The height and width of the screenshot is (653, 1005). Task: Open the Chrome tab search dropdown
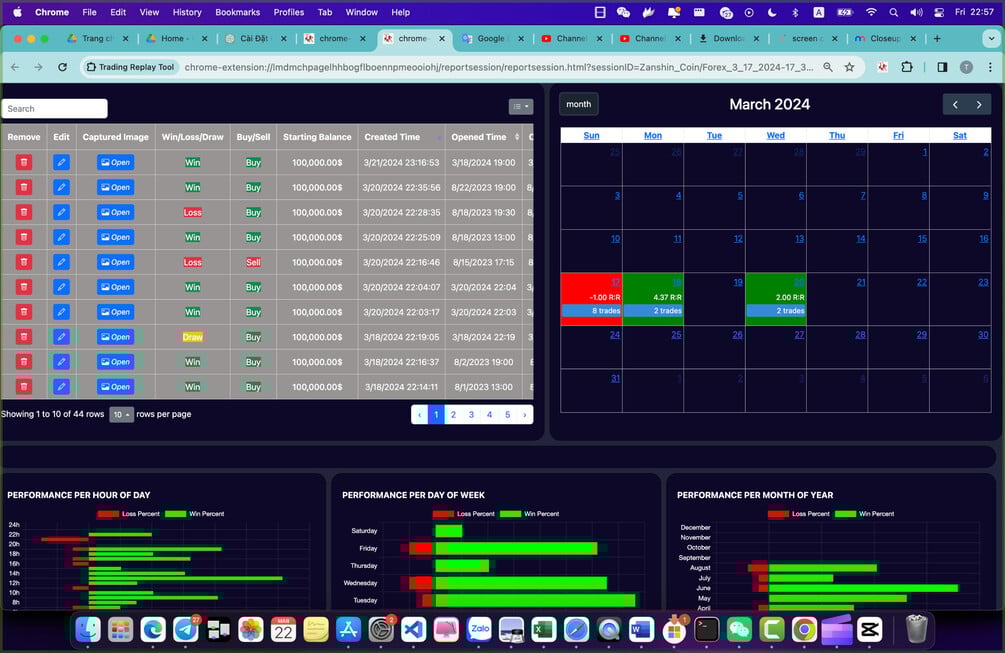tap(991, 38)
